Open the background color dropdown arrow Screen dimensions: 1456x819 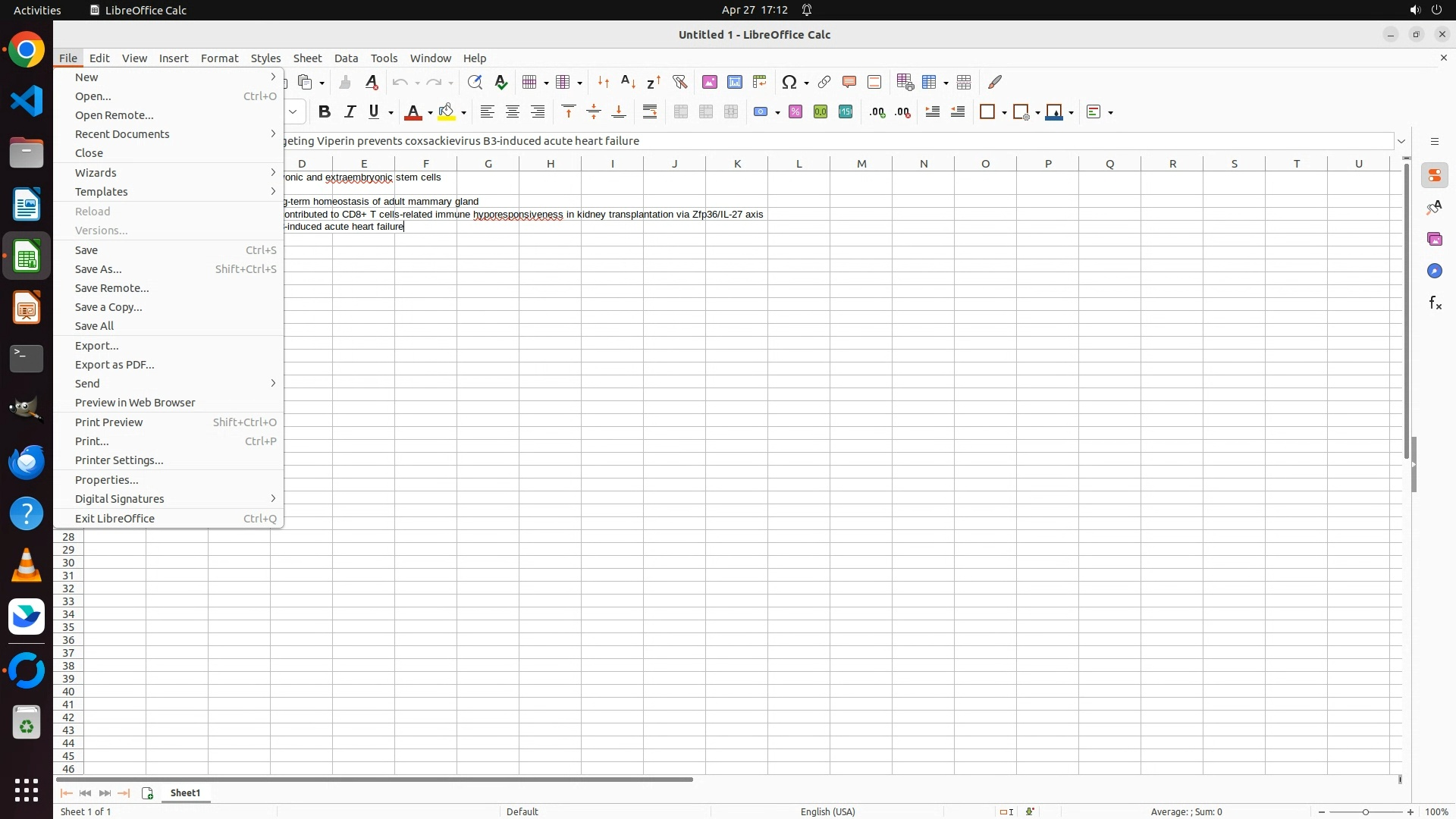[464, 113]
